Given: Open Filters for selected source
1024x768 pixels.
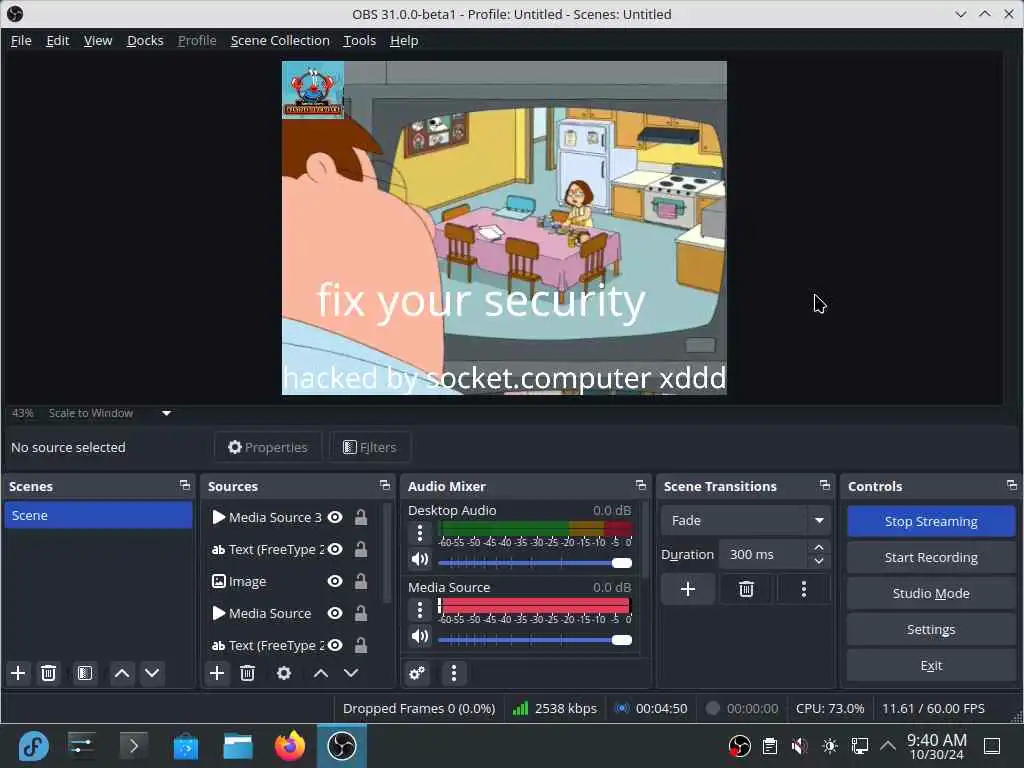Looking at the screenshot, I should pyautogui.click(x=370, y=447).
